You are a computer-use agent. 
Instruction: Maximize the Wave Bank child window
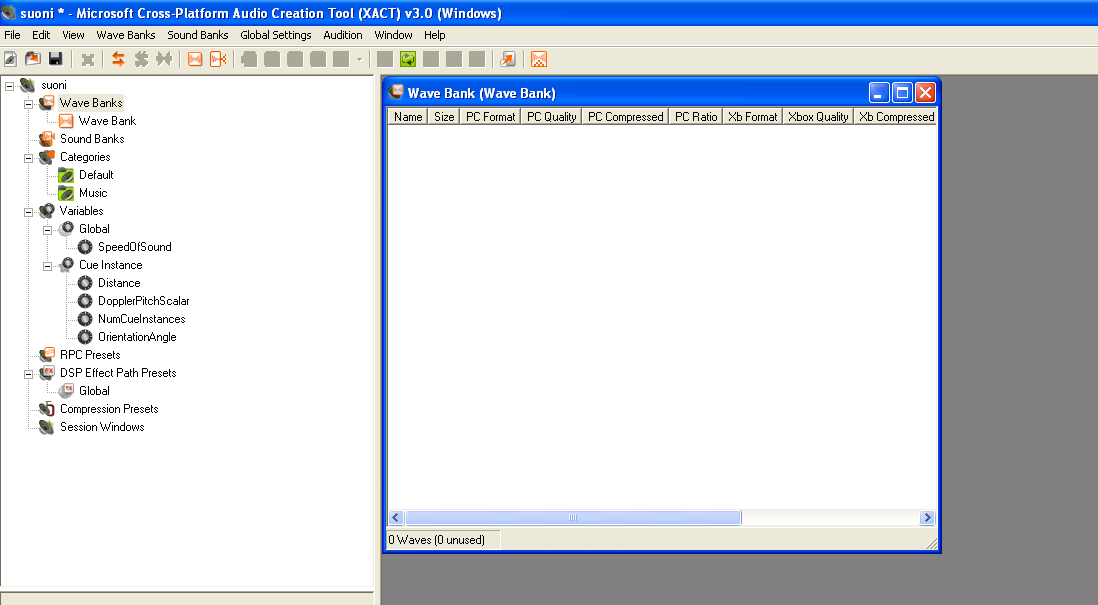(902, 92)
